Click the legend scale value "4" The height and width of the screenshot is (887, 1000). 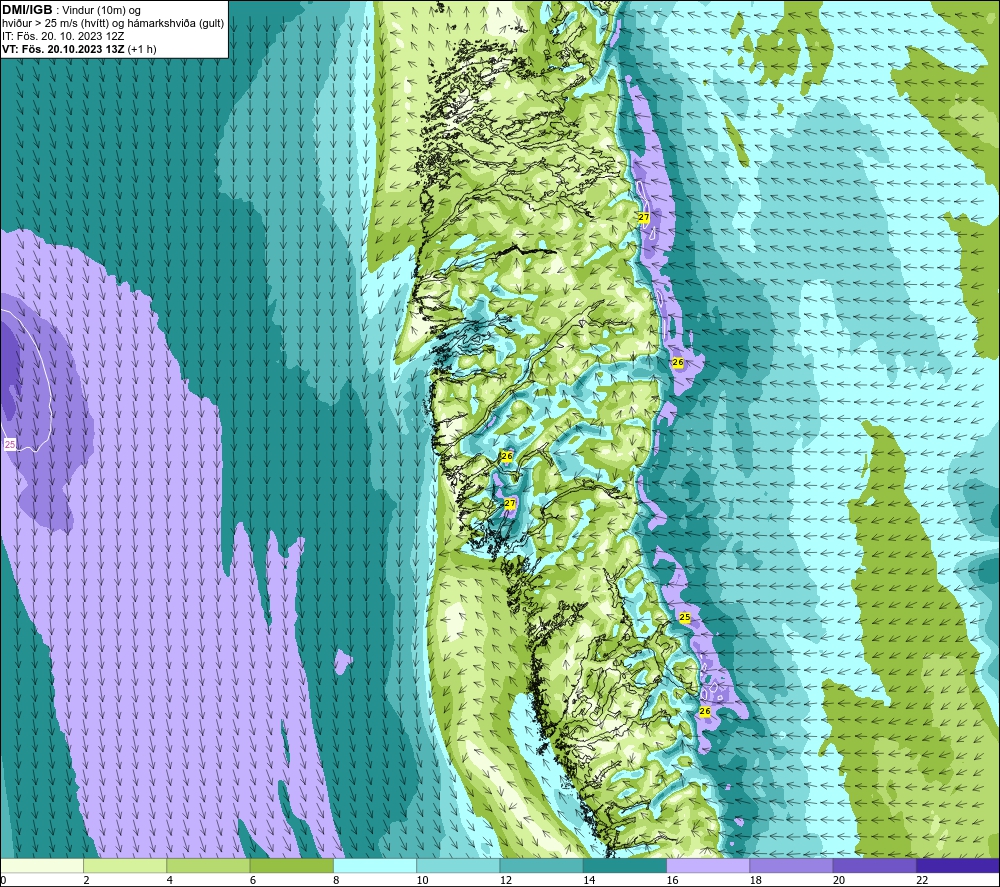click(170, 880)
